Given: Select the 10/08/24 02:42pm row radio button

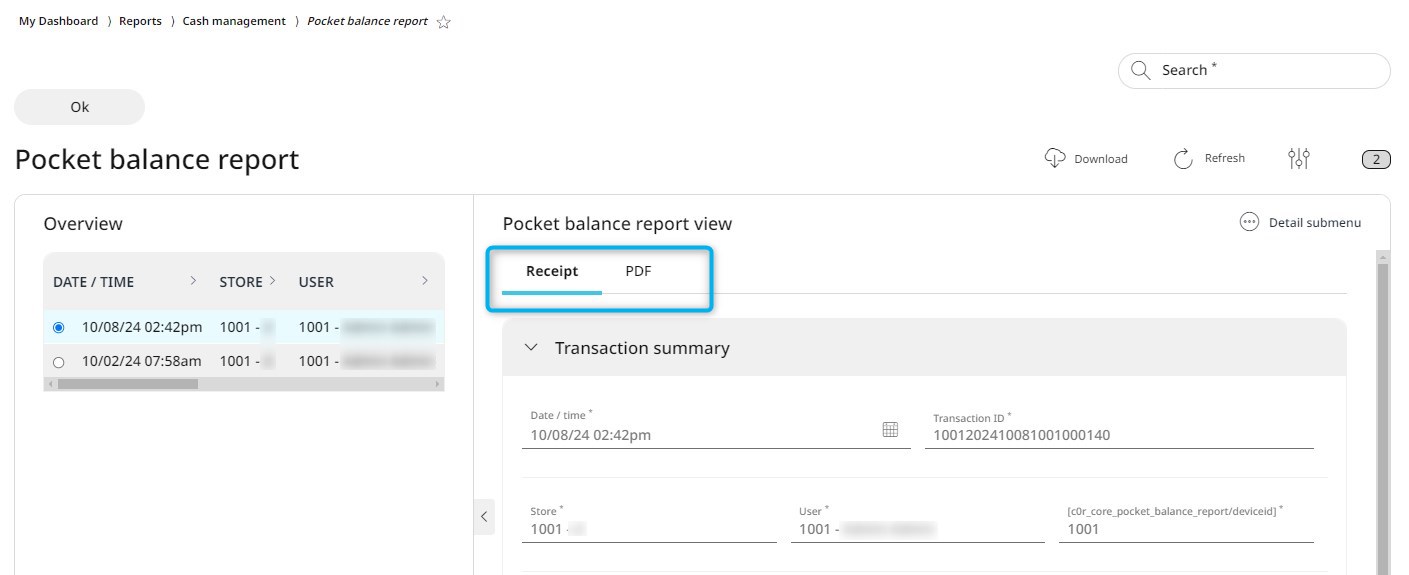Looking at the screenshot, I should click(58, 328).
